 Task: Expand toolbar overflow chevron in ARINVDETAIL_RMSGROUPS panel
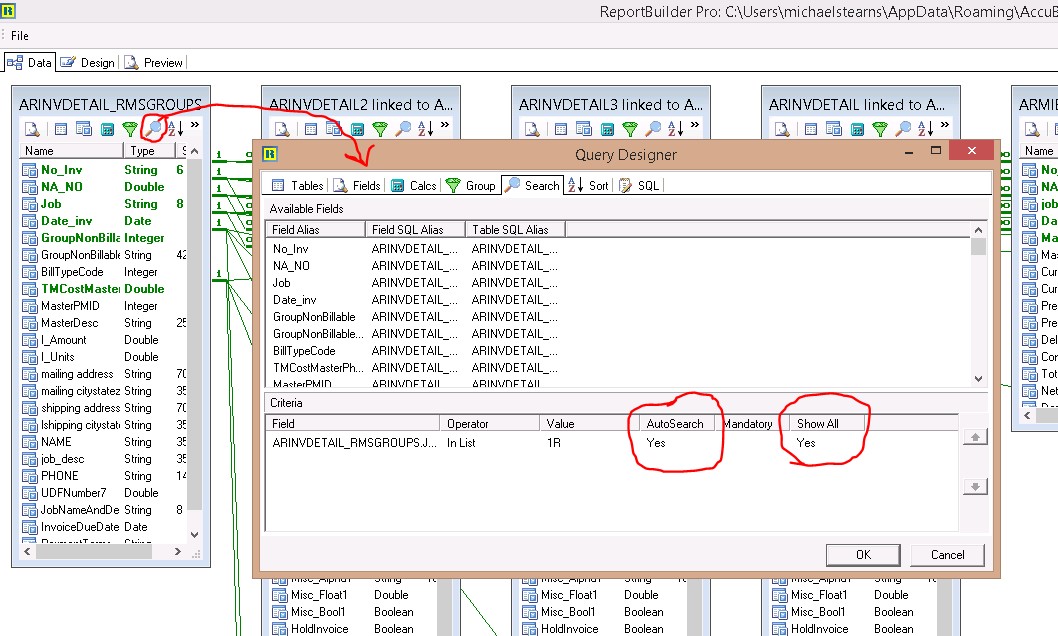194,125
